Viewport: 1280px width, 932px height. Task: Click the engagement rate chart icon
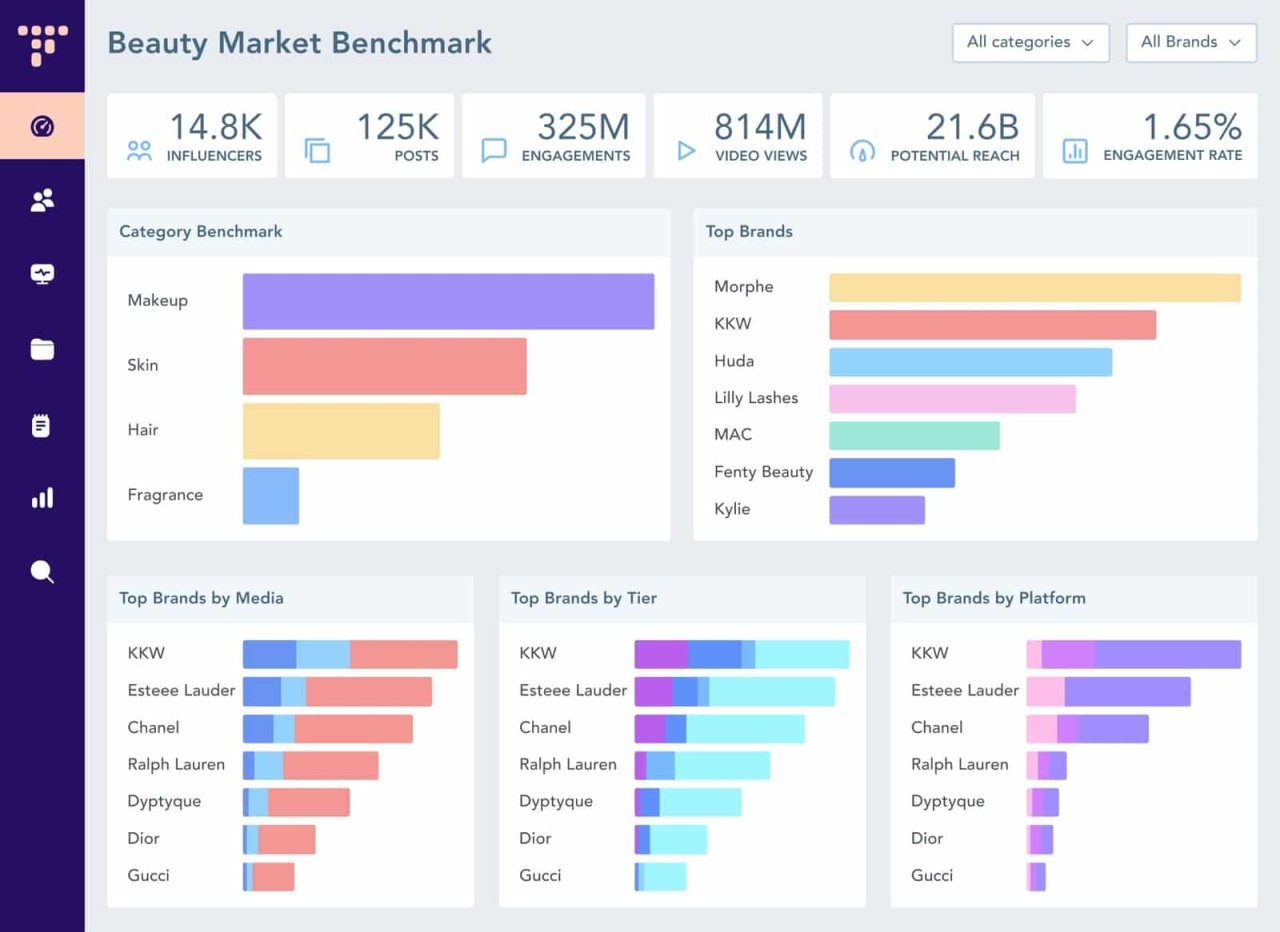point(1075,151)
